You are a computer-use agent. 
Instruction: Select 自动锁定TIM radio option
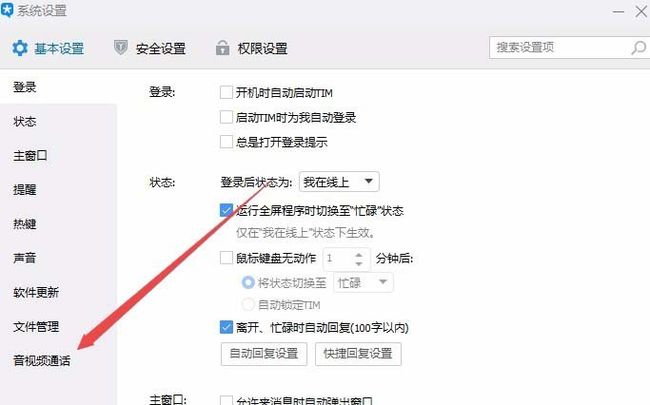click(248, 305)
